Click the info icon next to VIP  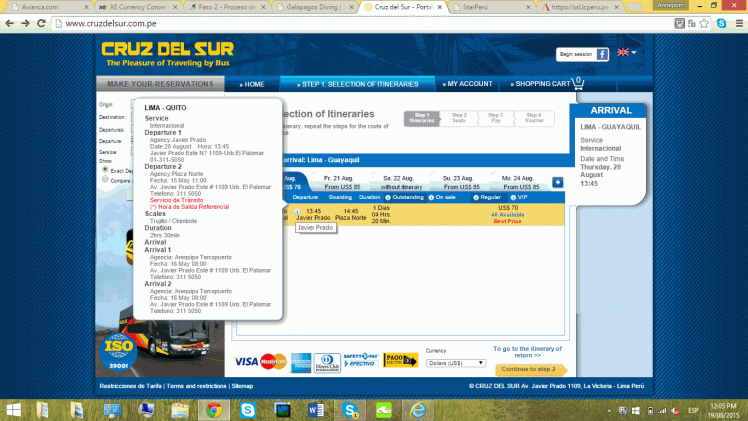(x=513, y=197)
